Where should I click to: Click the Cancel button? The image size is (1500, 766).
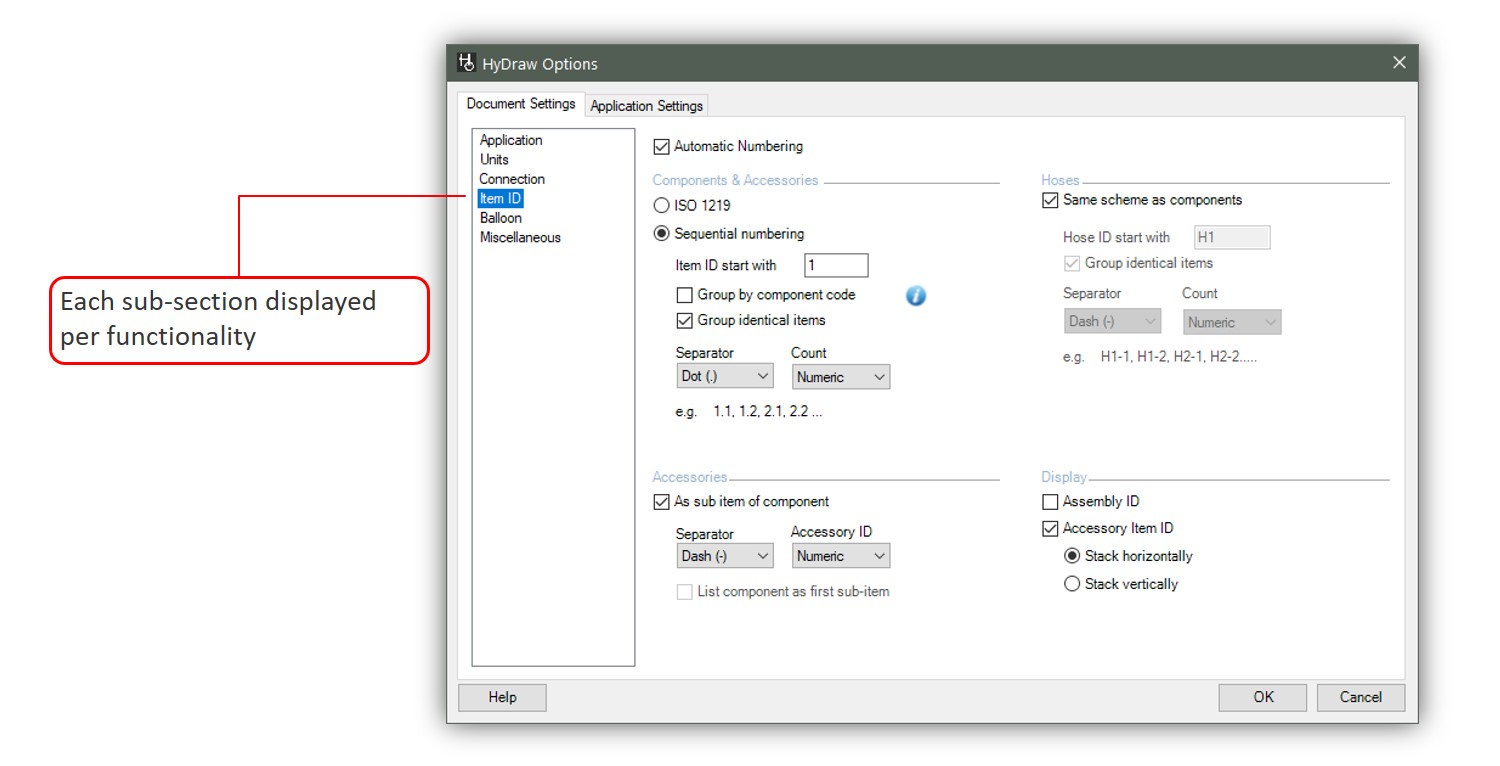tap(1361, 697)
